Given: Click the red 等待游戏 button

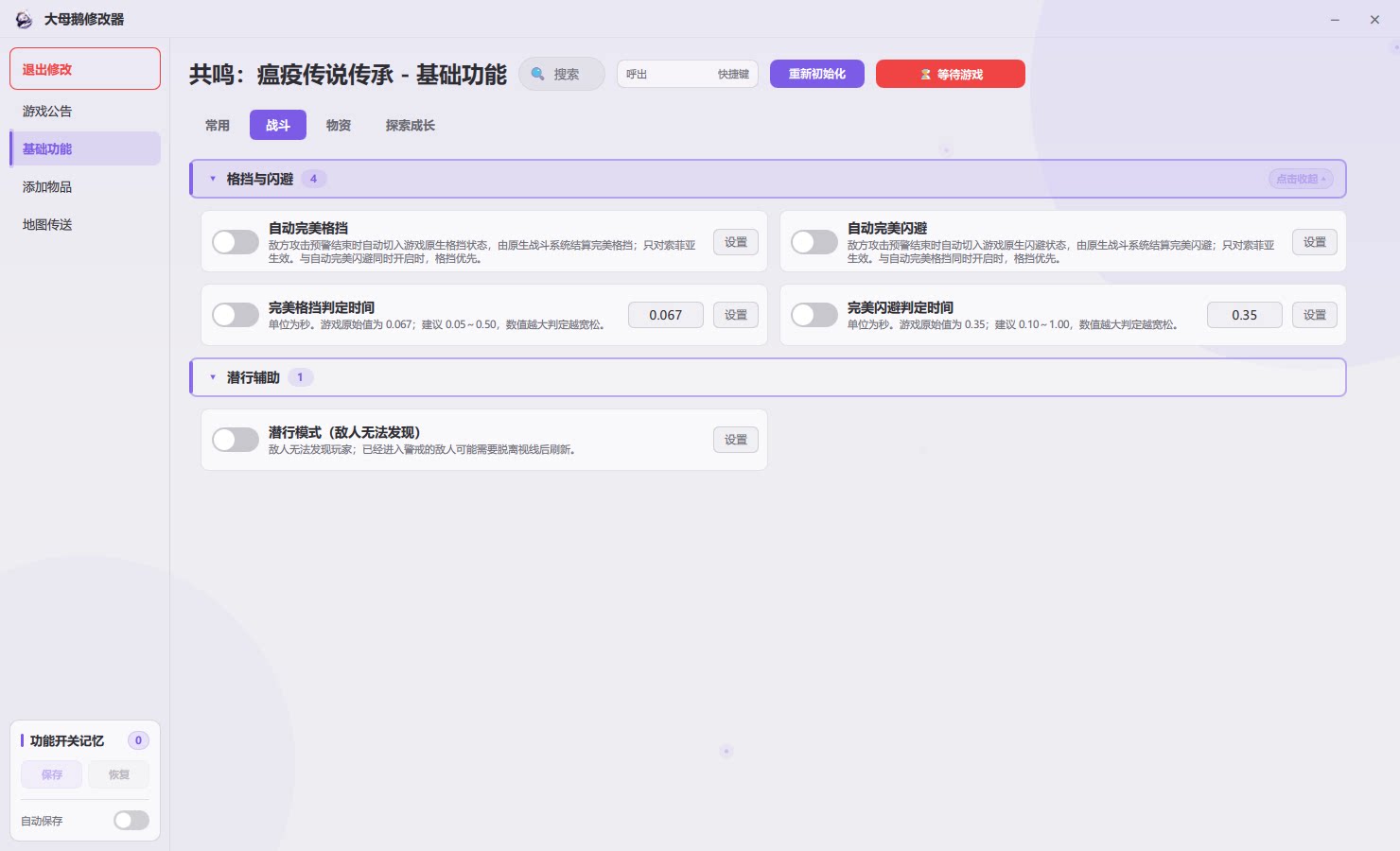Looking at the screenshot, I should tap(951, 74).
